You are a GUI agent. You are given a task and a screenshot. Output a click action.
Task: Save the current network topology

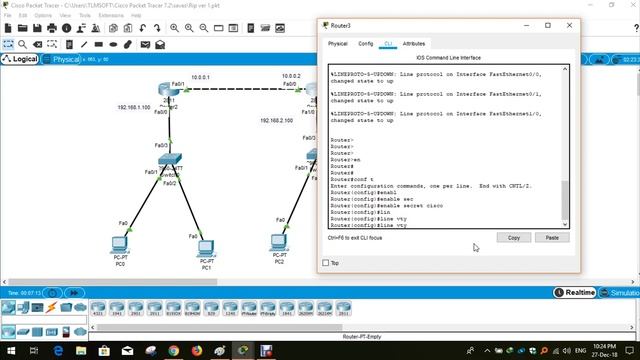[37, 28]
